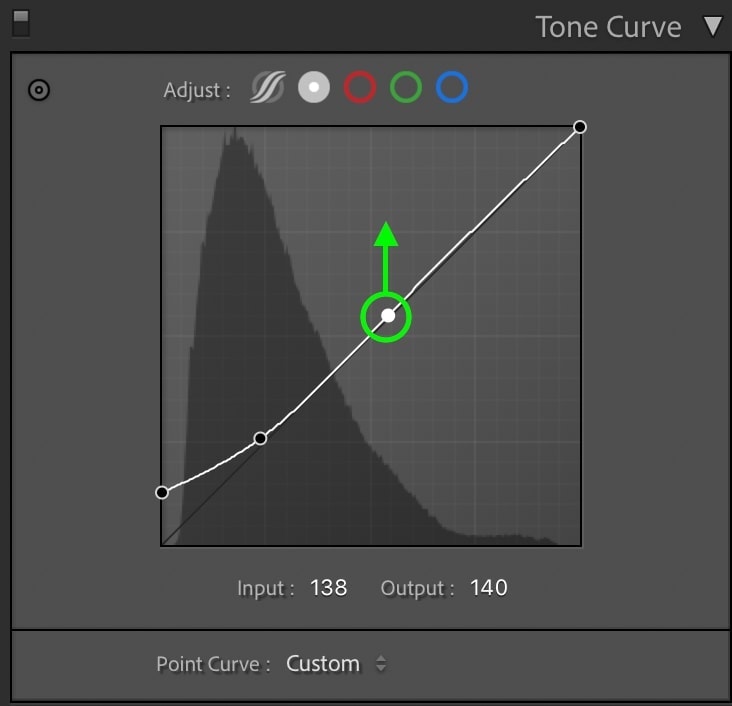
Task: Toggle the Tone Curve panel on/off switch
Action: click(21, 24)
